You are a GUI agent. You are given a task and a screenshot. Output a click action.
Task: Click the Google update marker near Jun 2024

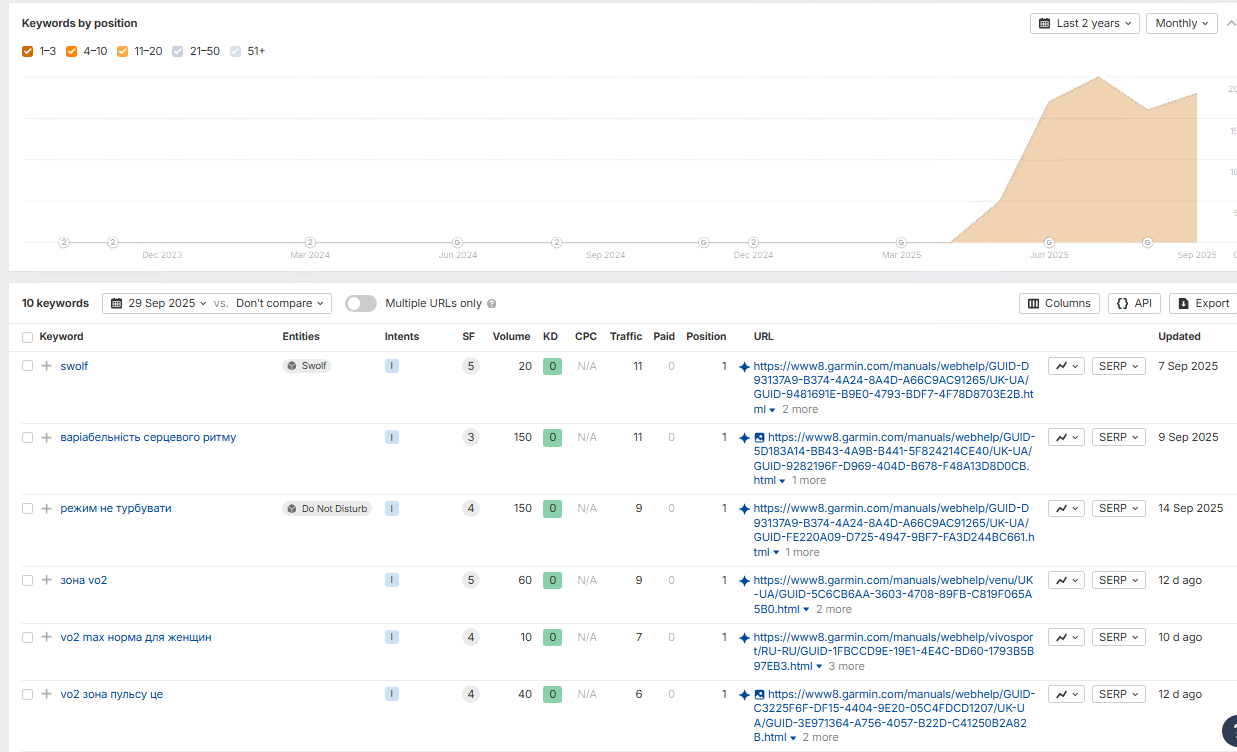pyautogui.click(x=458, y=242)
